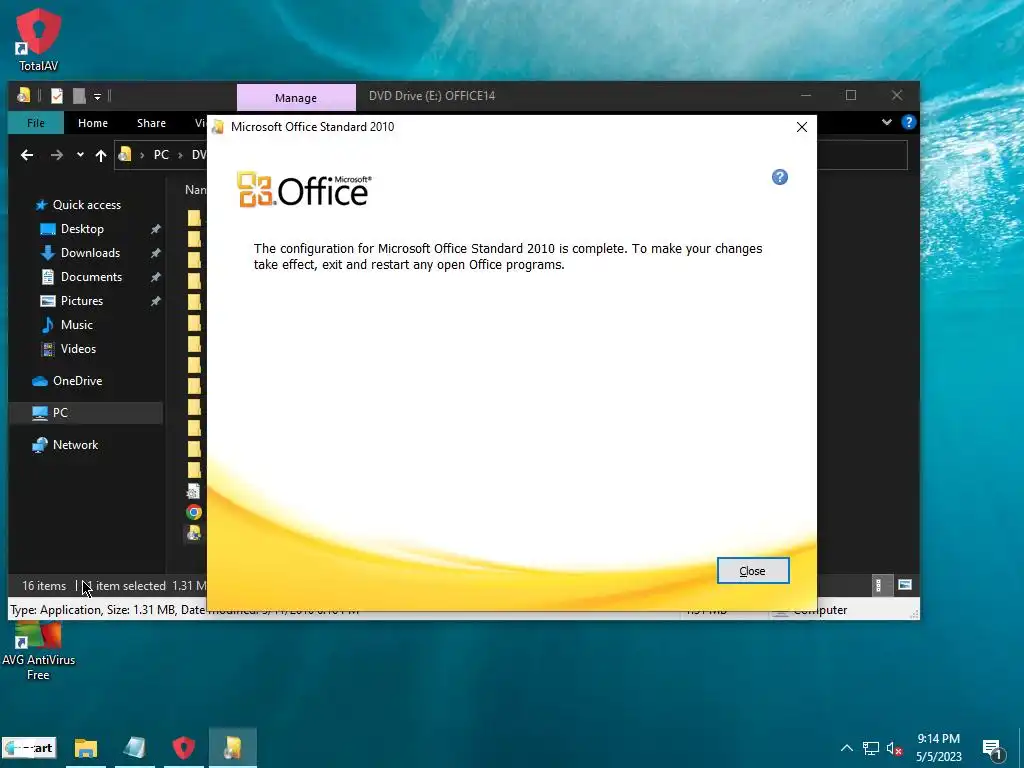Select Pictures in Quick access list
1024x768 pixels.
(x=82, y=301)
